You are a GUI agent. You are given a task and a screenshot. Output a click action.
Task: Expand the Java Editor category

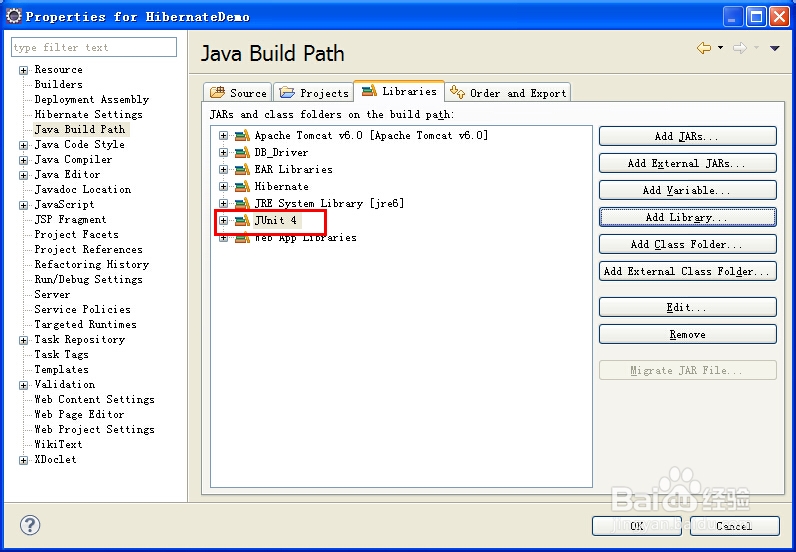coord(23,175)
